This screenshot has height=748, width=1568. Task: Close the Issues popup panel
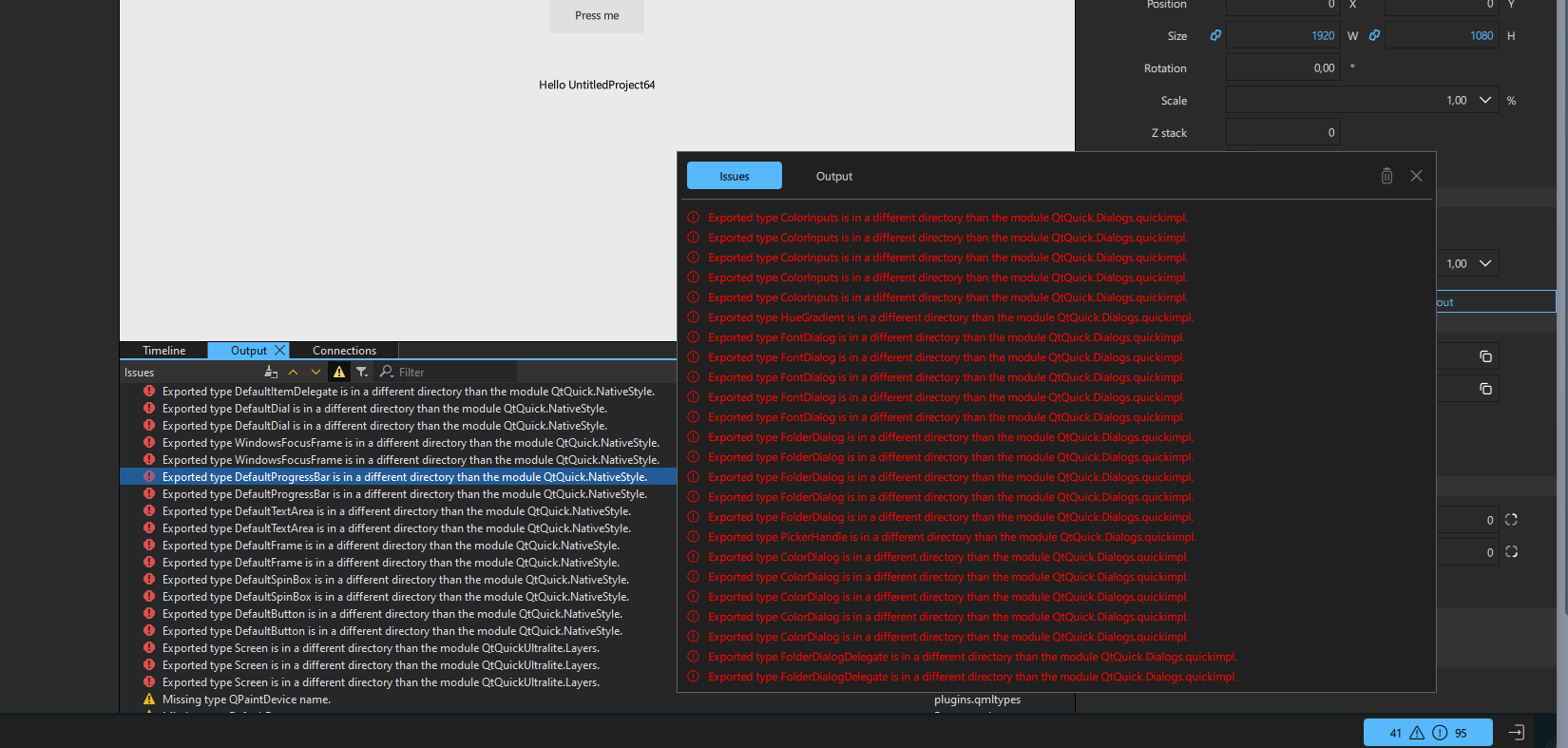pyautogui.click(x=1416, y=176)
